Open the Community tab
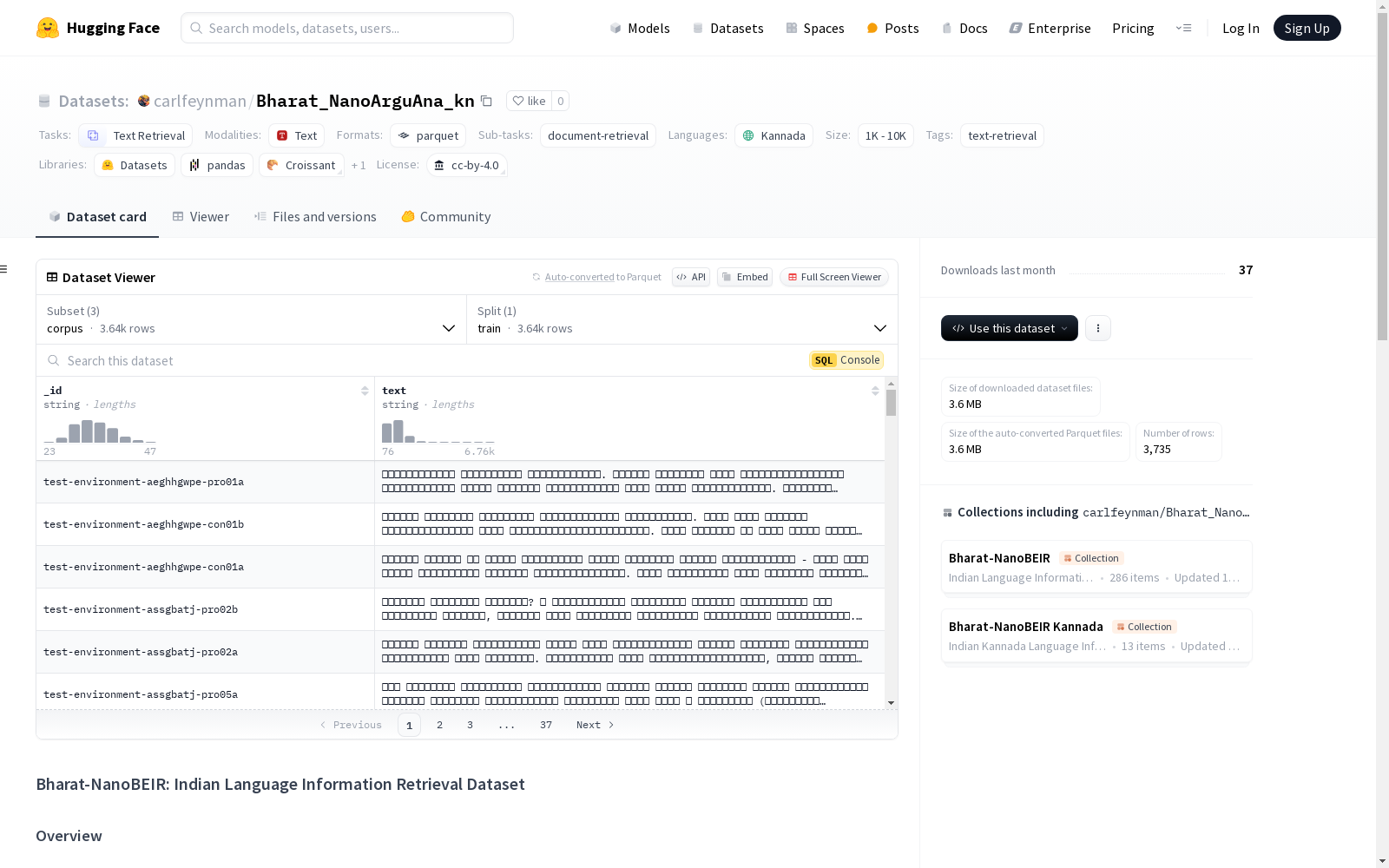This screenshot has height=868, width=1389. click(446, 217)
